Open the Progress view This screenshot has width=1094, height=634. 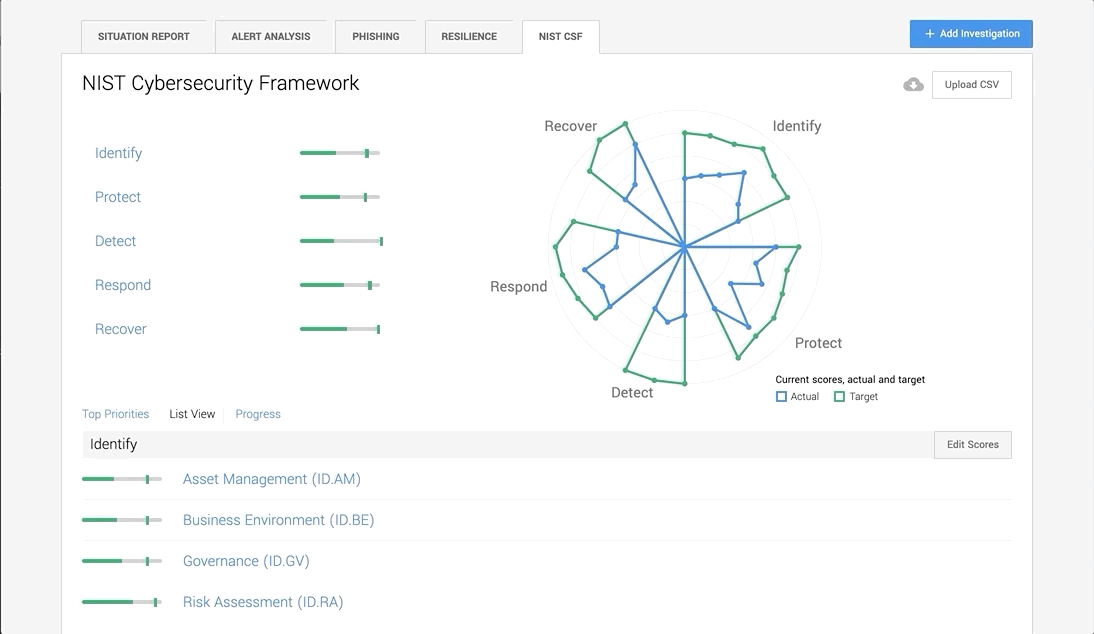click(x=257, y=414)
